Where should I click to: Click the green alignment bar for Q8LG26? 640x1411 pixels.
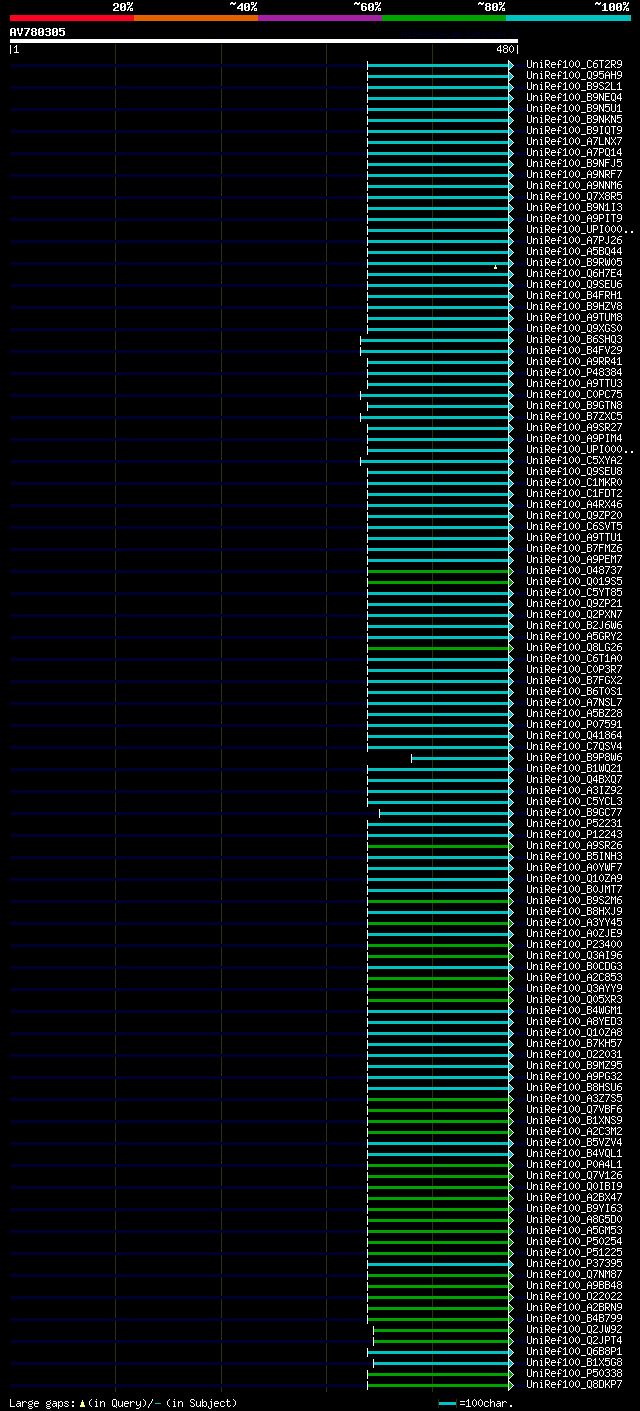click(x=439, y=648)
